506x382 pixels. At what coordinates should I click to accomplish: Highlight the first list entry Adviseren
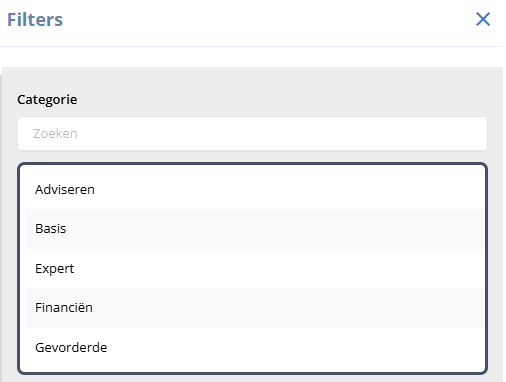254,189
